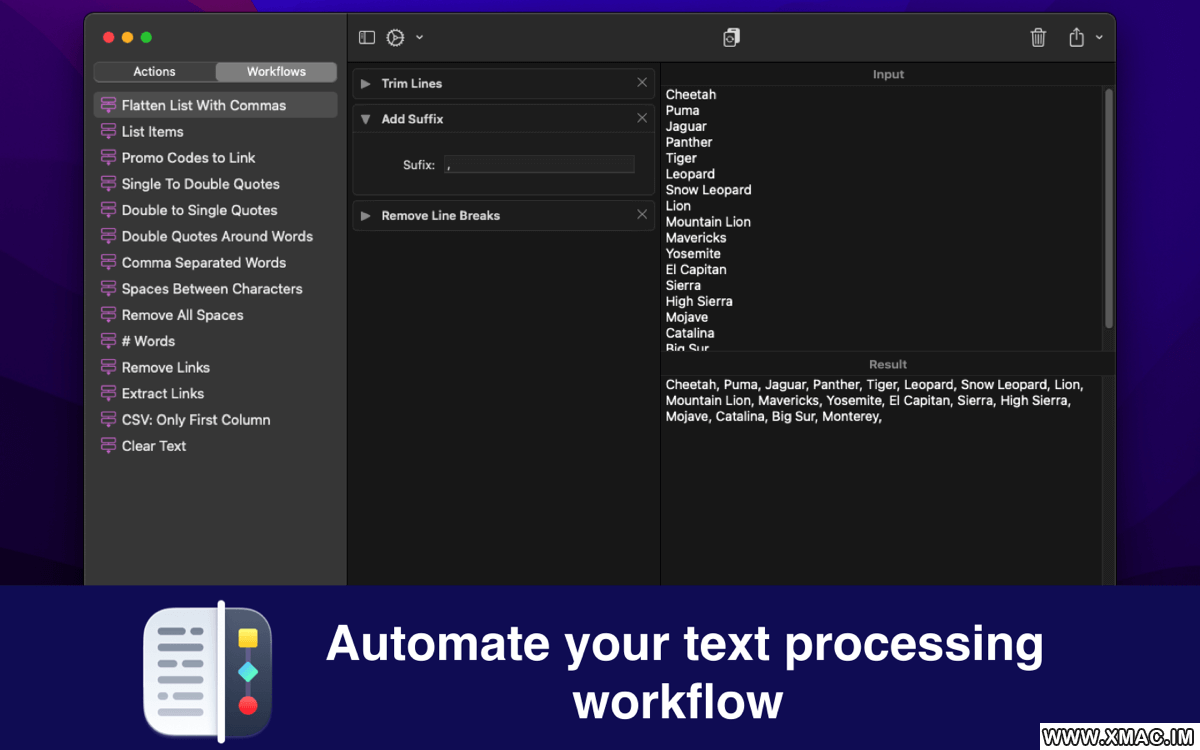Click the Extract Links workflow icon
This screenshot has height=750, width=1200.
click(108, 394)
